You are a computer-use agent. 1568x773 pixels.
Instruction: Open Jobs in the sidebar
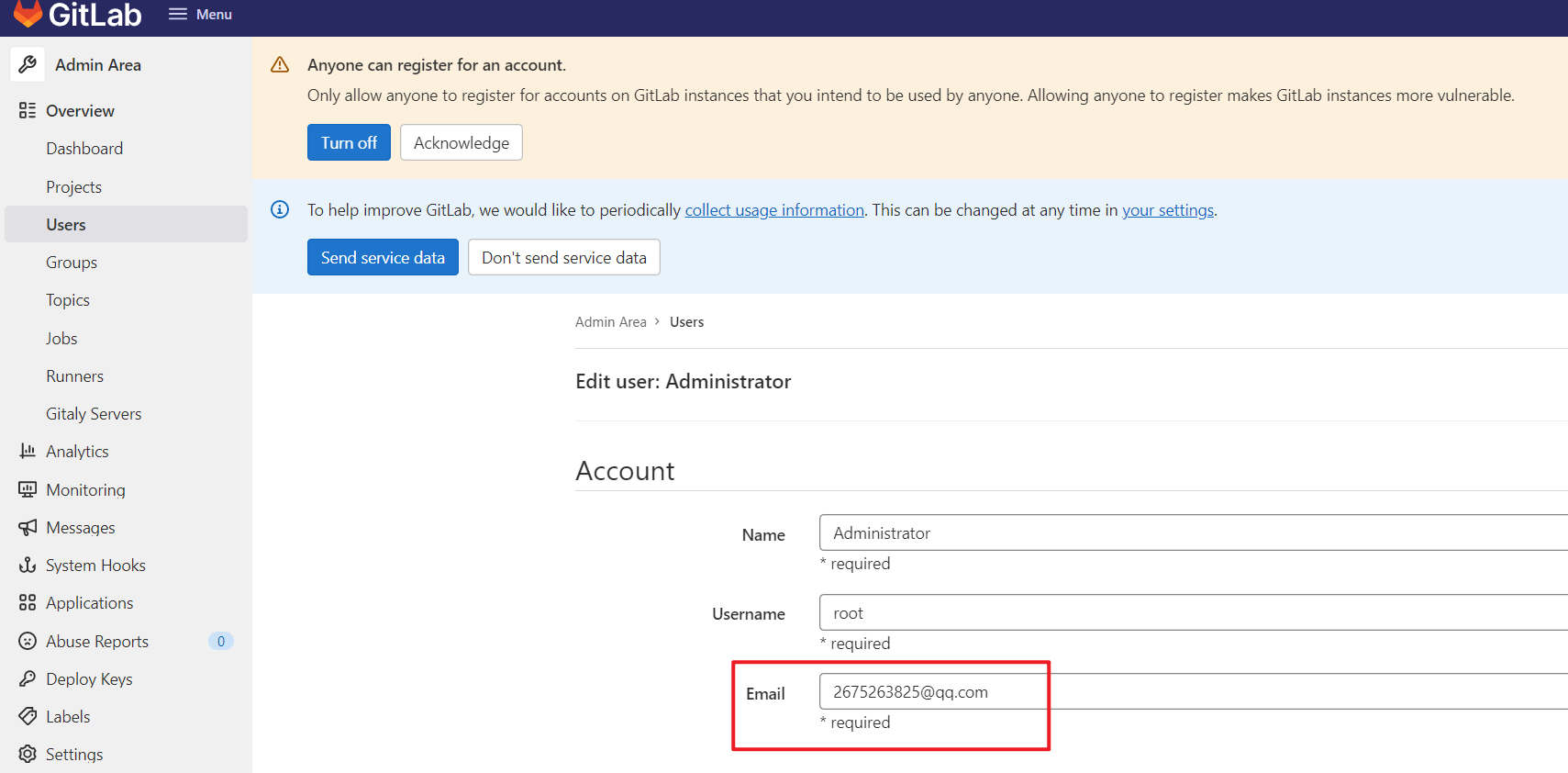coord(61,338)
